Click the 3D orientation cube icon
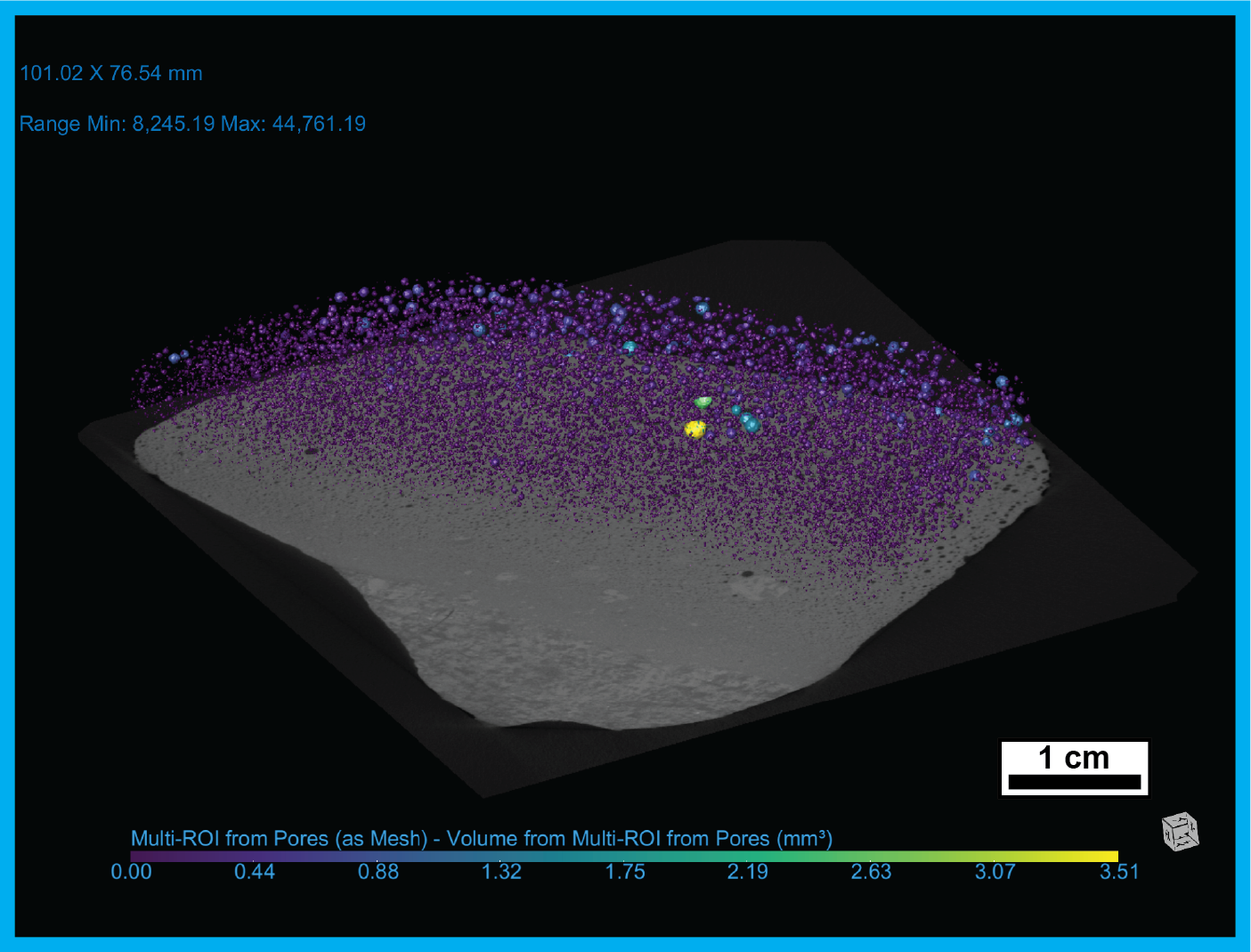 1180,832
